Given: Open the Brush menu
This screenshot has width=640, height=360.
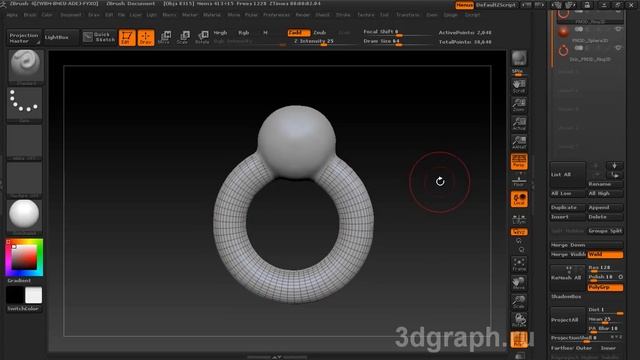Looking at the screenshot, I should point(30,15).
